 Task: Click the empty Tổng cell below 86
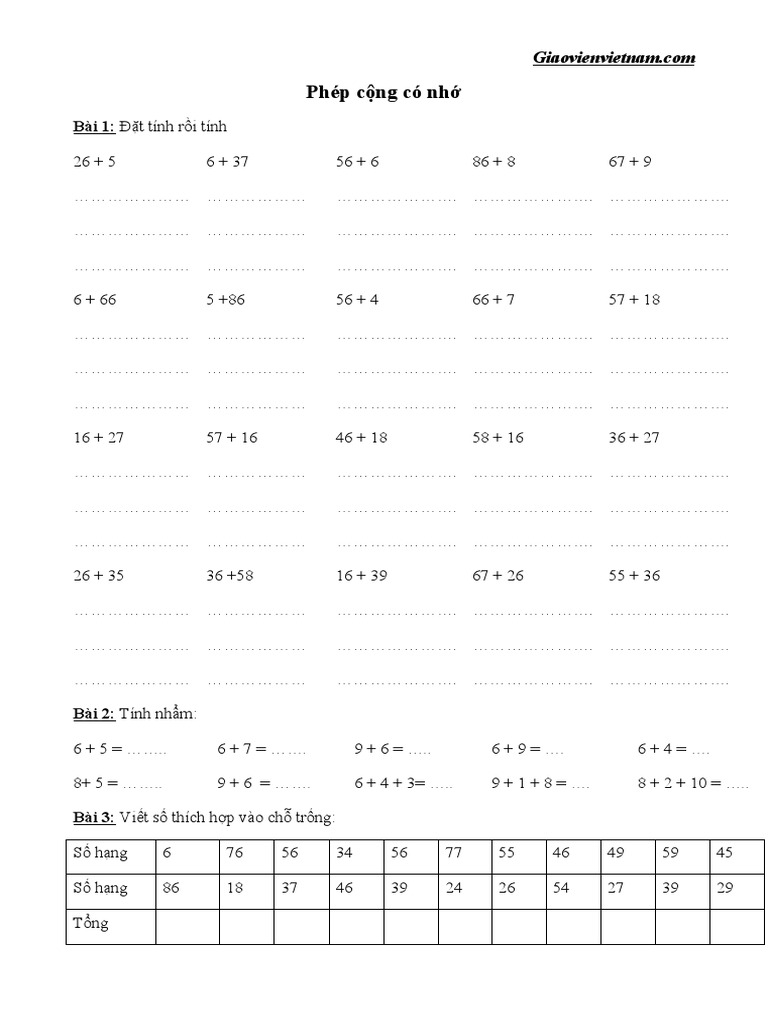point(187,925)
